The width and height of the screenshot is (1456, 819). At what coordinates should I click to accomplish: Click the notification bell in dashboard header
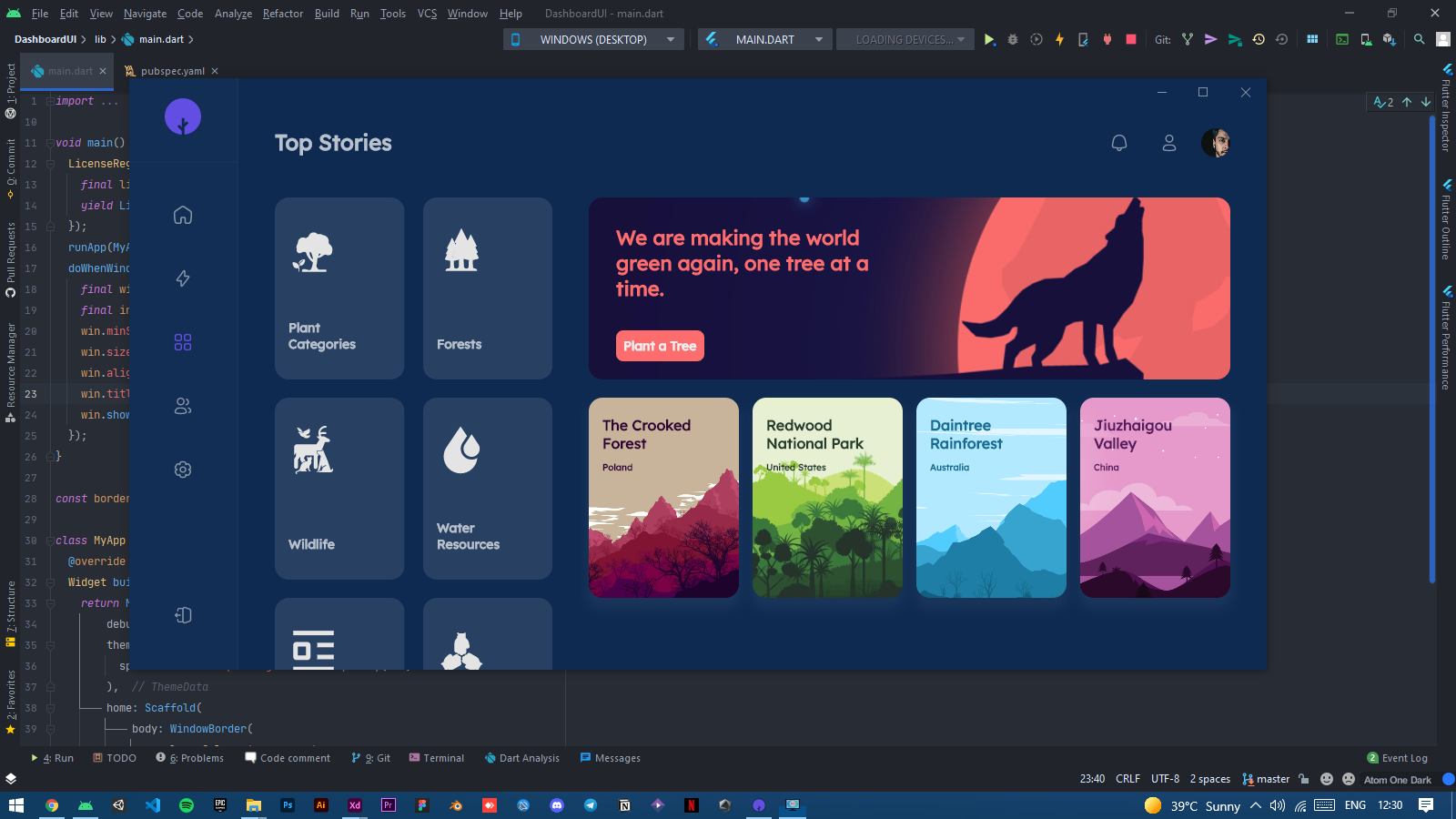[1119, 143]
